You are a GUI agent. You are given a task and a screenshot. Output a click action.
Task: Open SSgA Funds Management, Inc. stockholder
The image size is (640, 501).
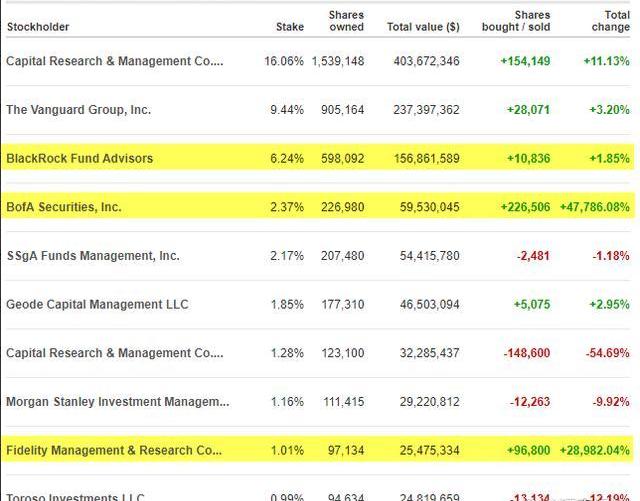(93, 256)
